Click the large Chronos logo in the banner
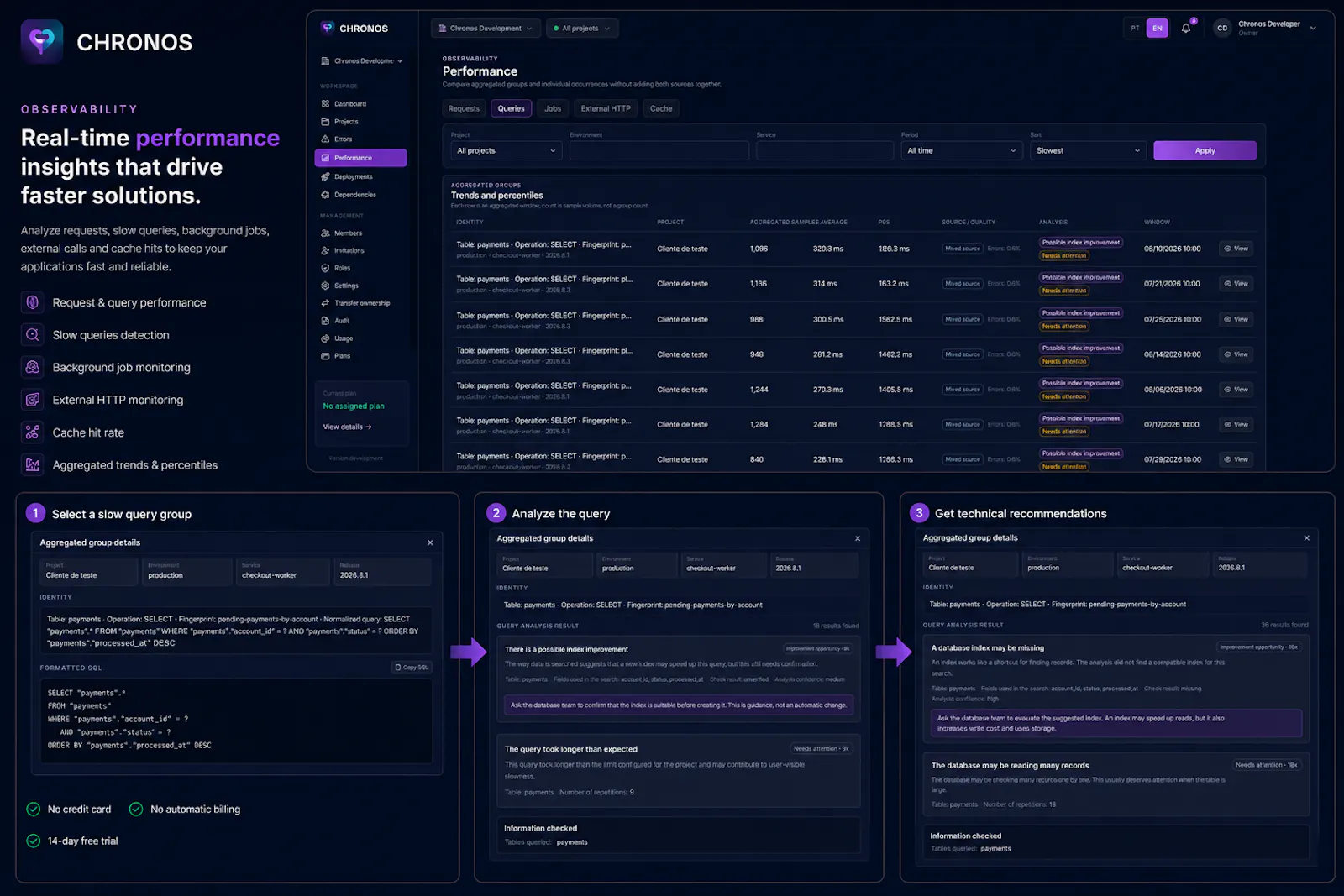This screenshot has width=1344, height=896. pyautogui.click(x=42, y=41)
